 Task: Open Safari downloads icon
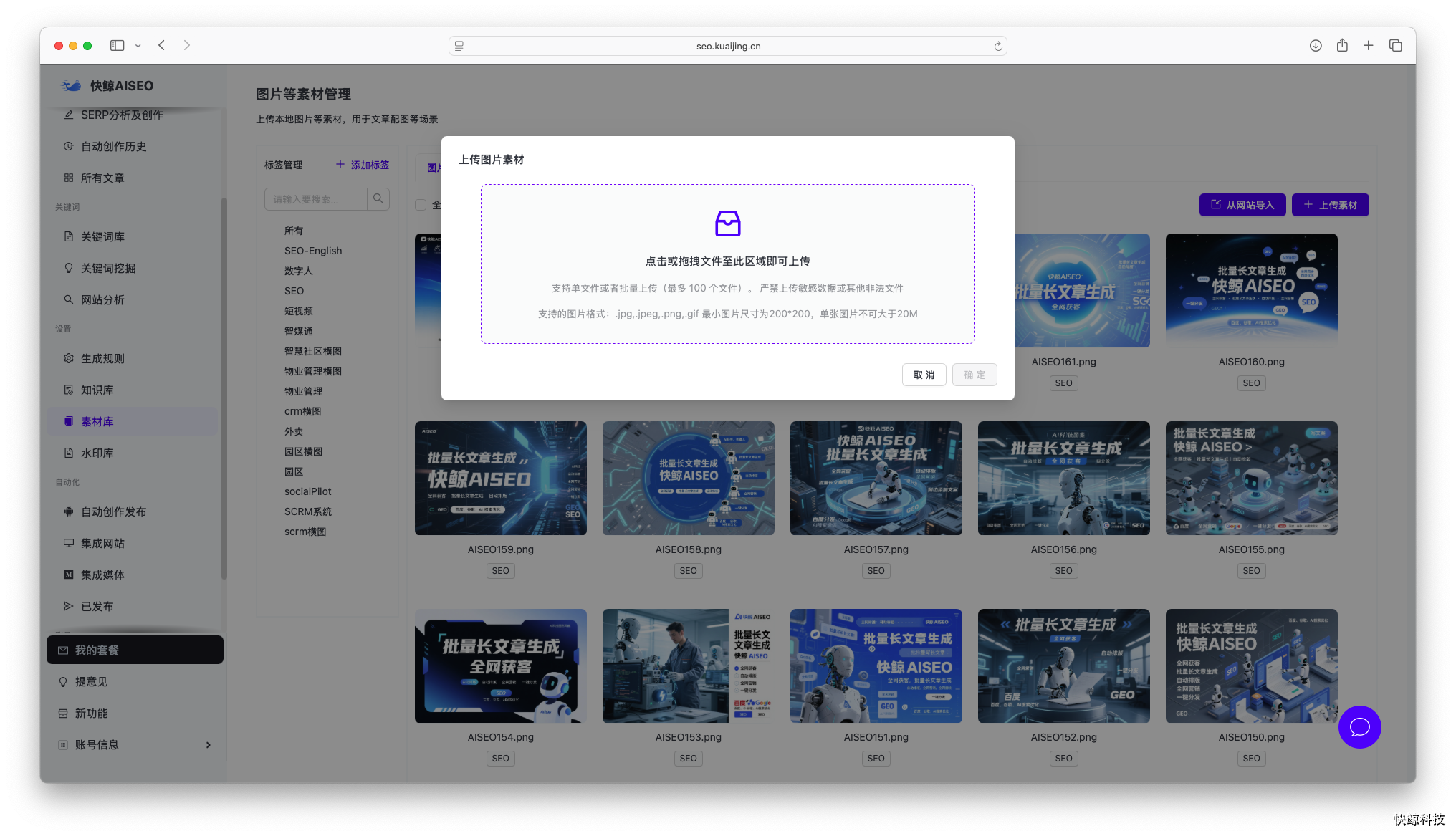pos(1316,45)
